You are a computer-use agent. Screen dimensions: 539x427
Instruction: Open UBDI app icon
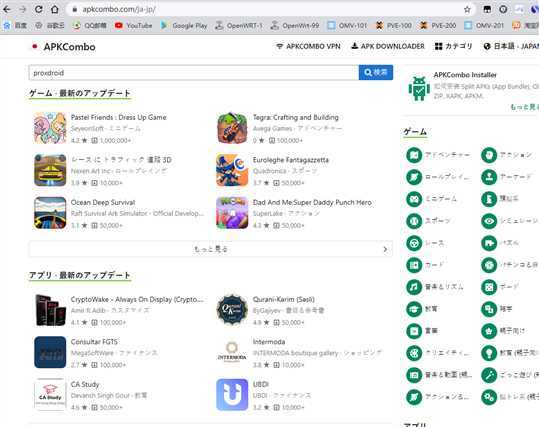(232, 395)
